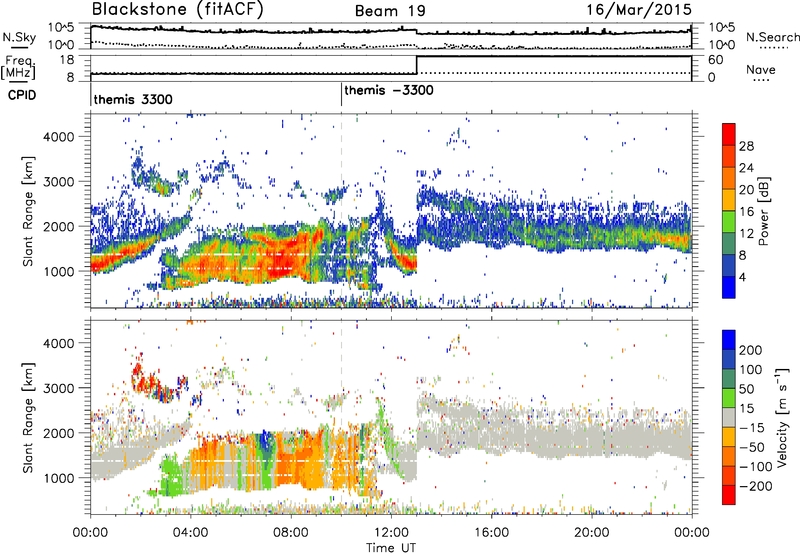800x554 pixels.
Task: Click the 3000 tick in the power panel
Action: point(58,182)
